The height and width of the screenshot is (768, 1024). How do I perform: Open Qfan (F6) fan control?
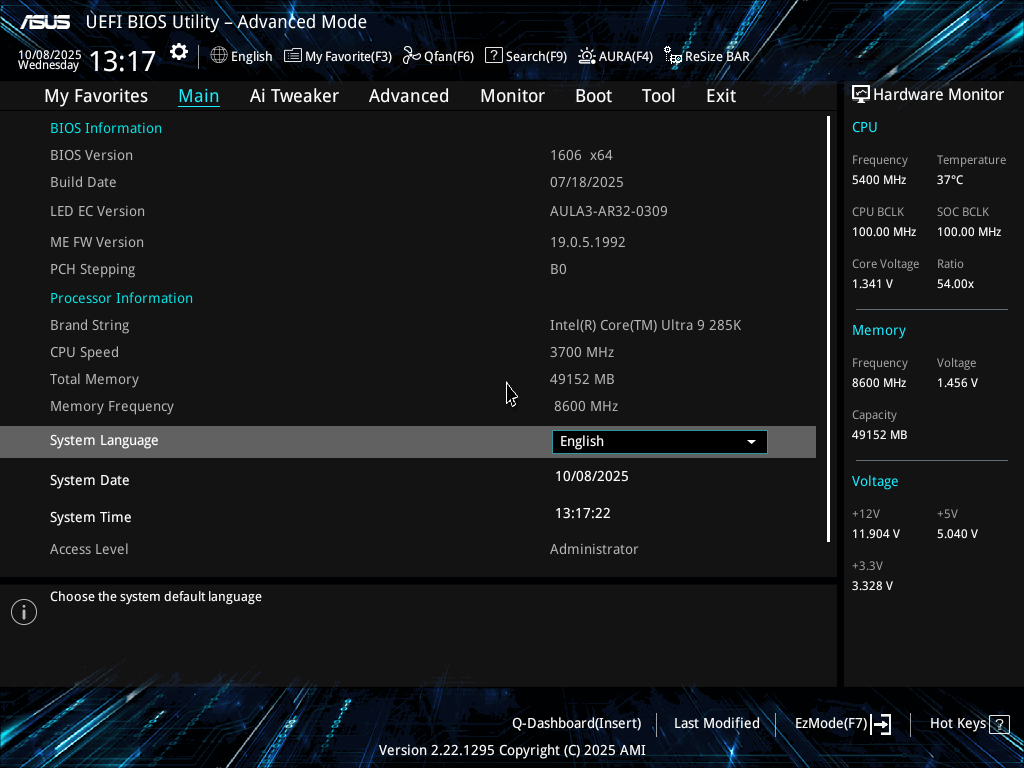[411, 56]
